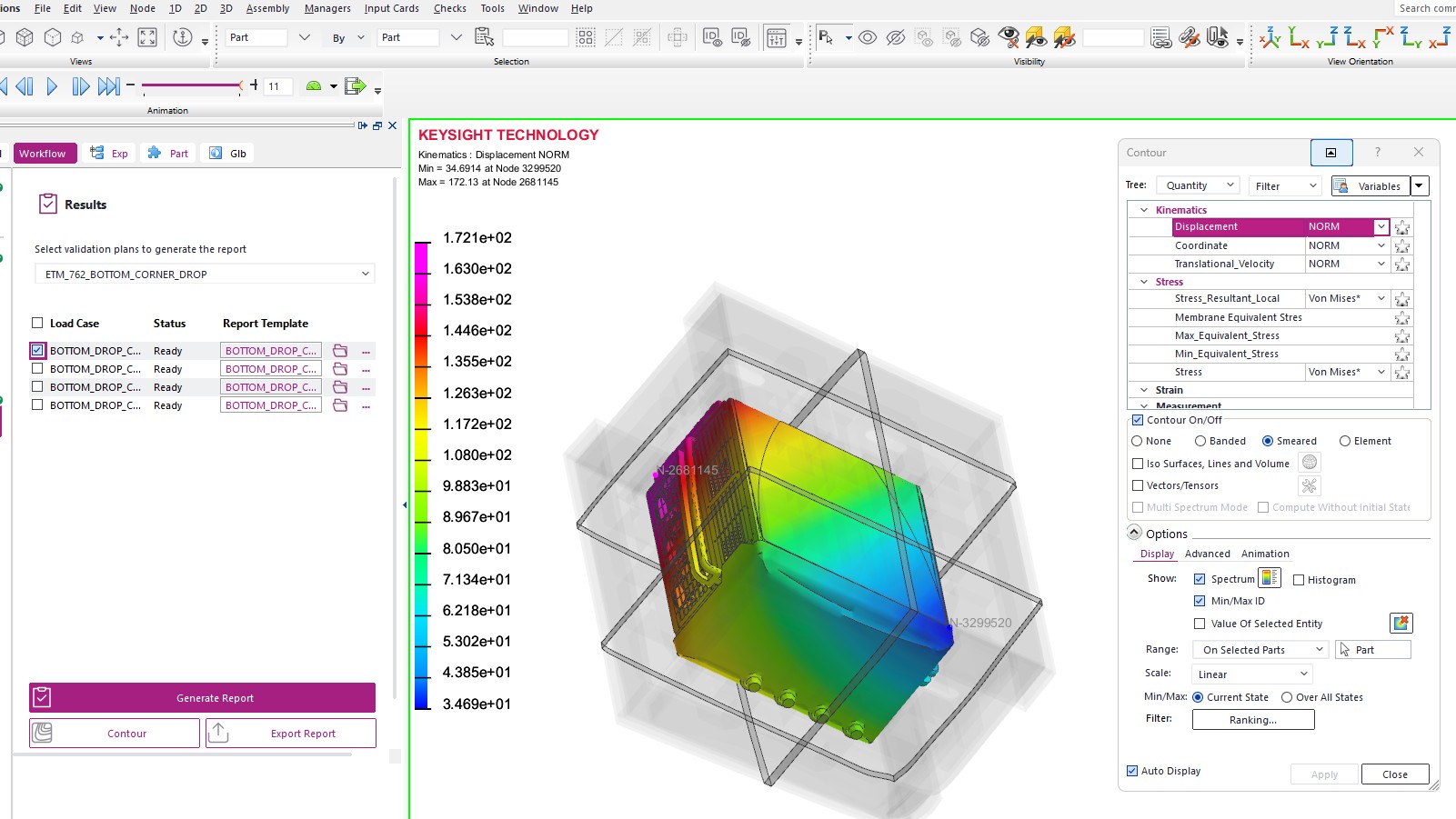The width and height of the screenshot is (1456, 819).
Task: Select the Banded contour radio button
Action: pyautogui.click(x=1200, y=441)
